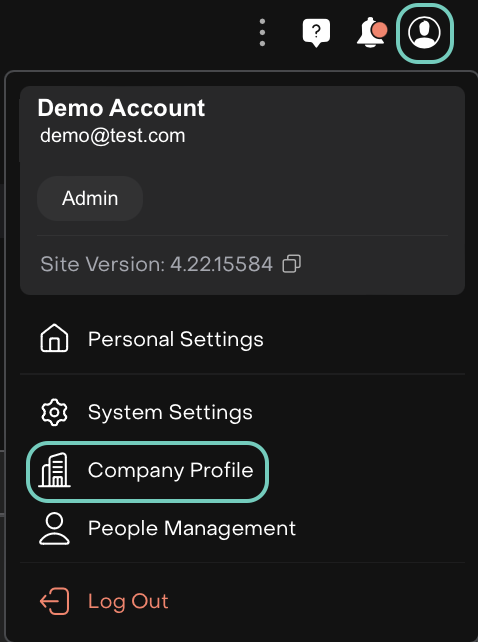Viewport: 478px width, 642px height.
Task: Click the Log Out text
Action: coord(128,601)
